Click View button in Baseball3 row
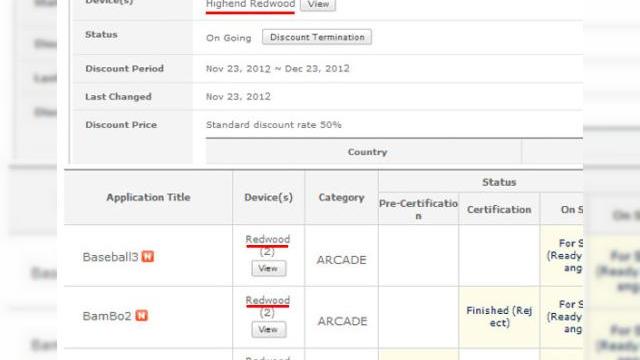This screenshot has width=640, height=360. click(269, 268)
